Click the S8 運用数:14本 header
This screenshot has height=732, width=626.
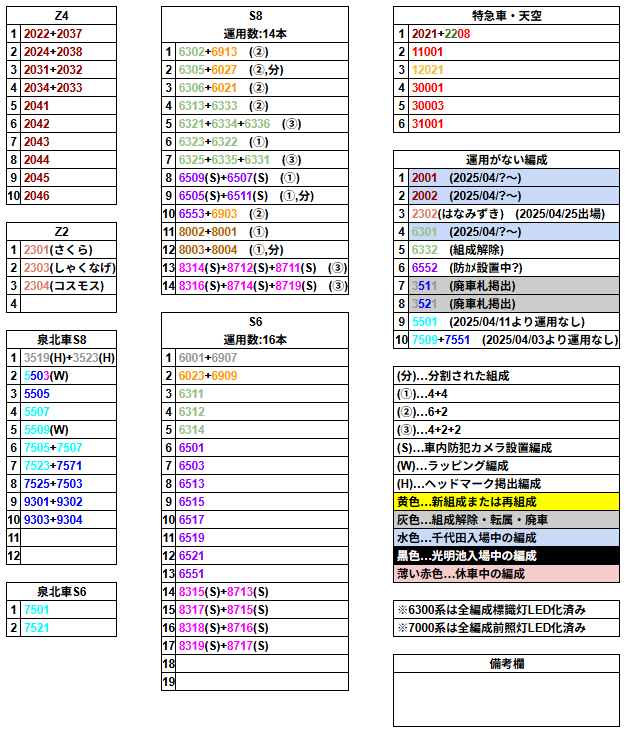[255, 24]
